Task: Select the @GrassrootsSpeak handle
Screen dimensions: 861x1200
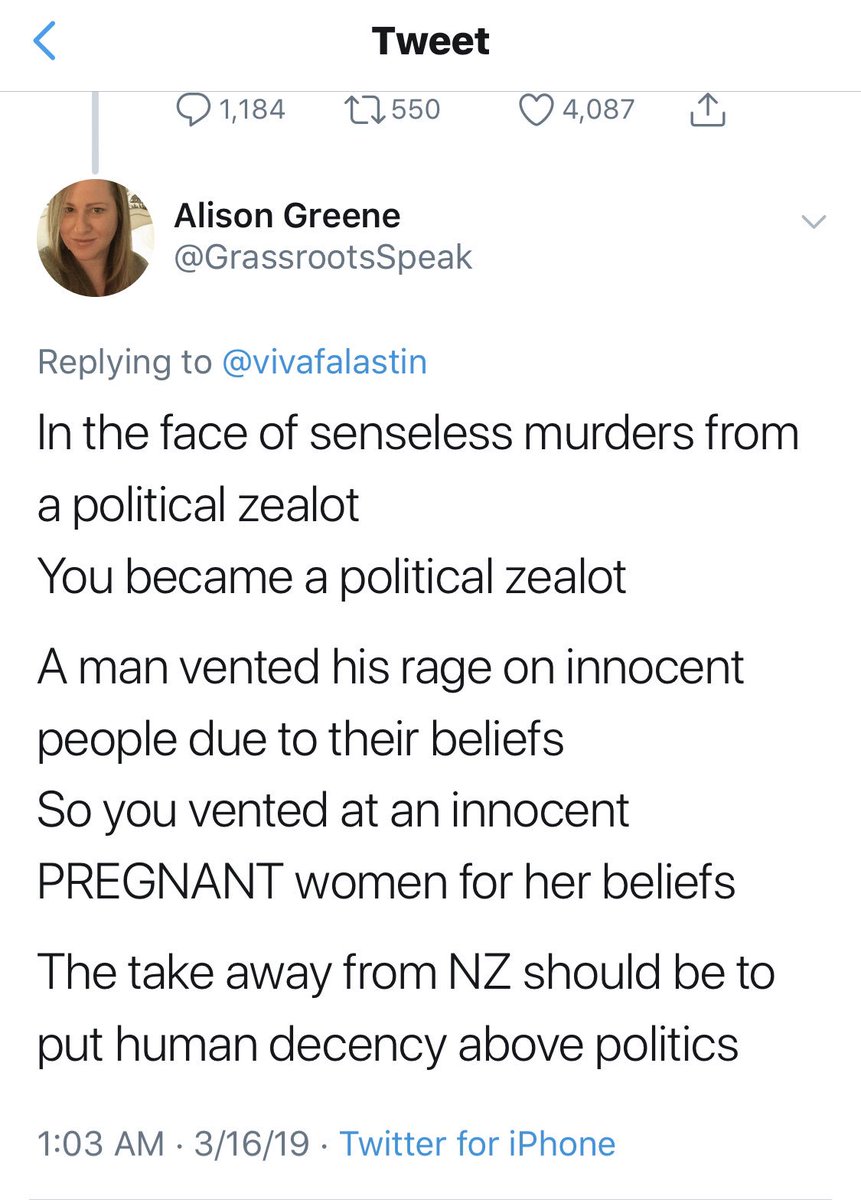Action: click(x=323, y=258)
